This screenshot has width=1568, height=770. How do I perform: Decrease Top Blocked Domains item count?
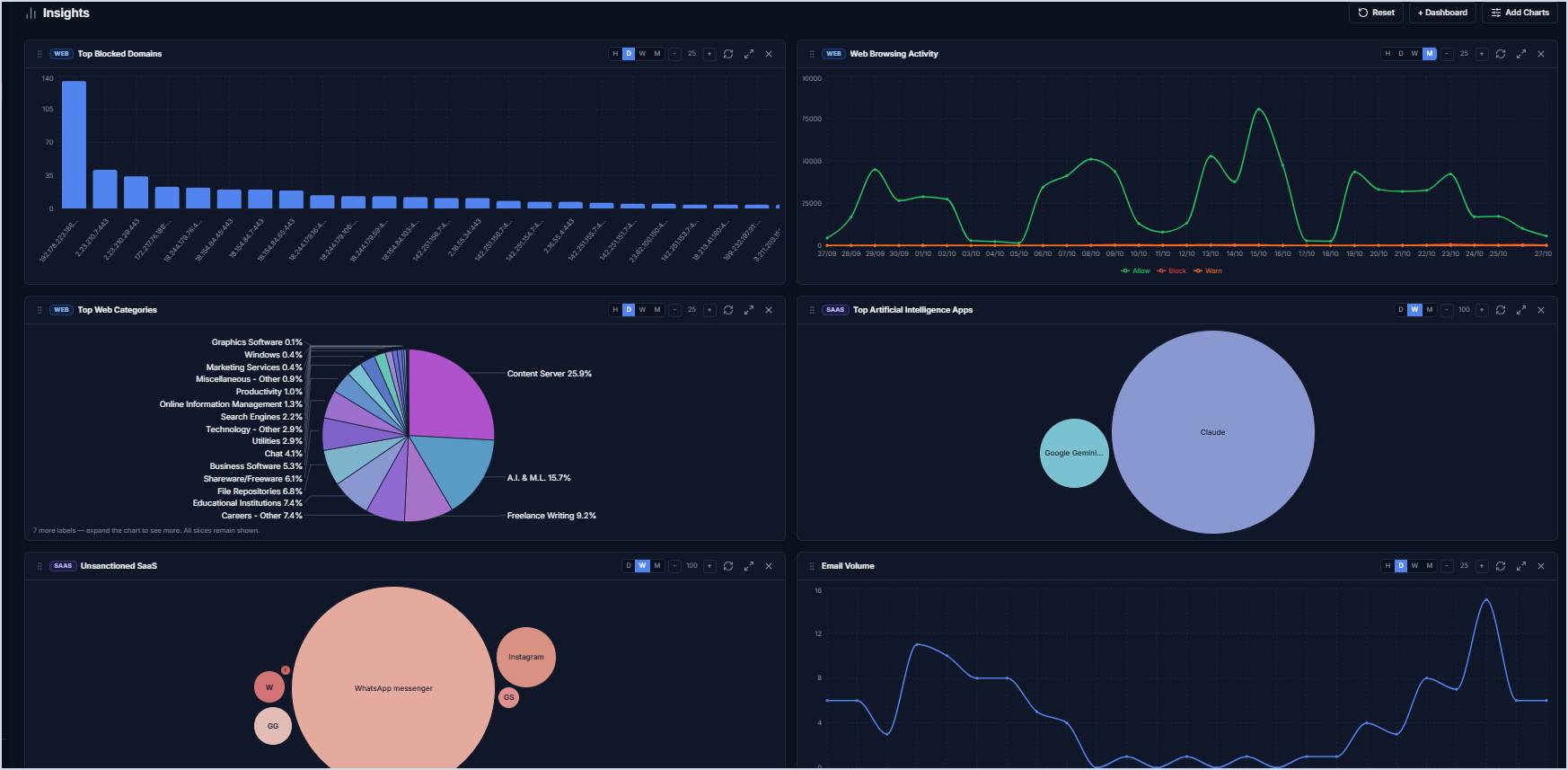click(x=674, y=54)
